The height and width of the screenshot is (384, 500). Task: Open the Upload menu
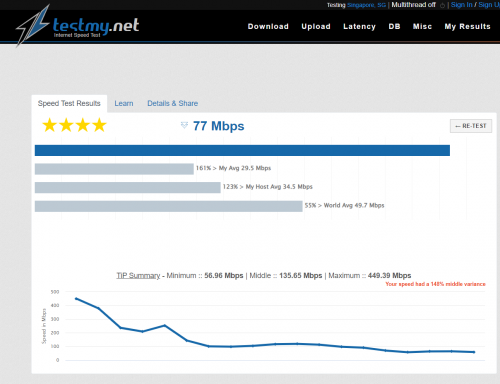pos(316,26)
